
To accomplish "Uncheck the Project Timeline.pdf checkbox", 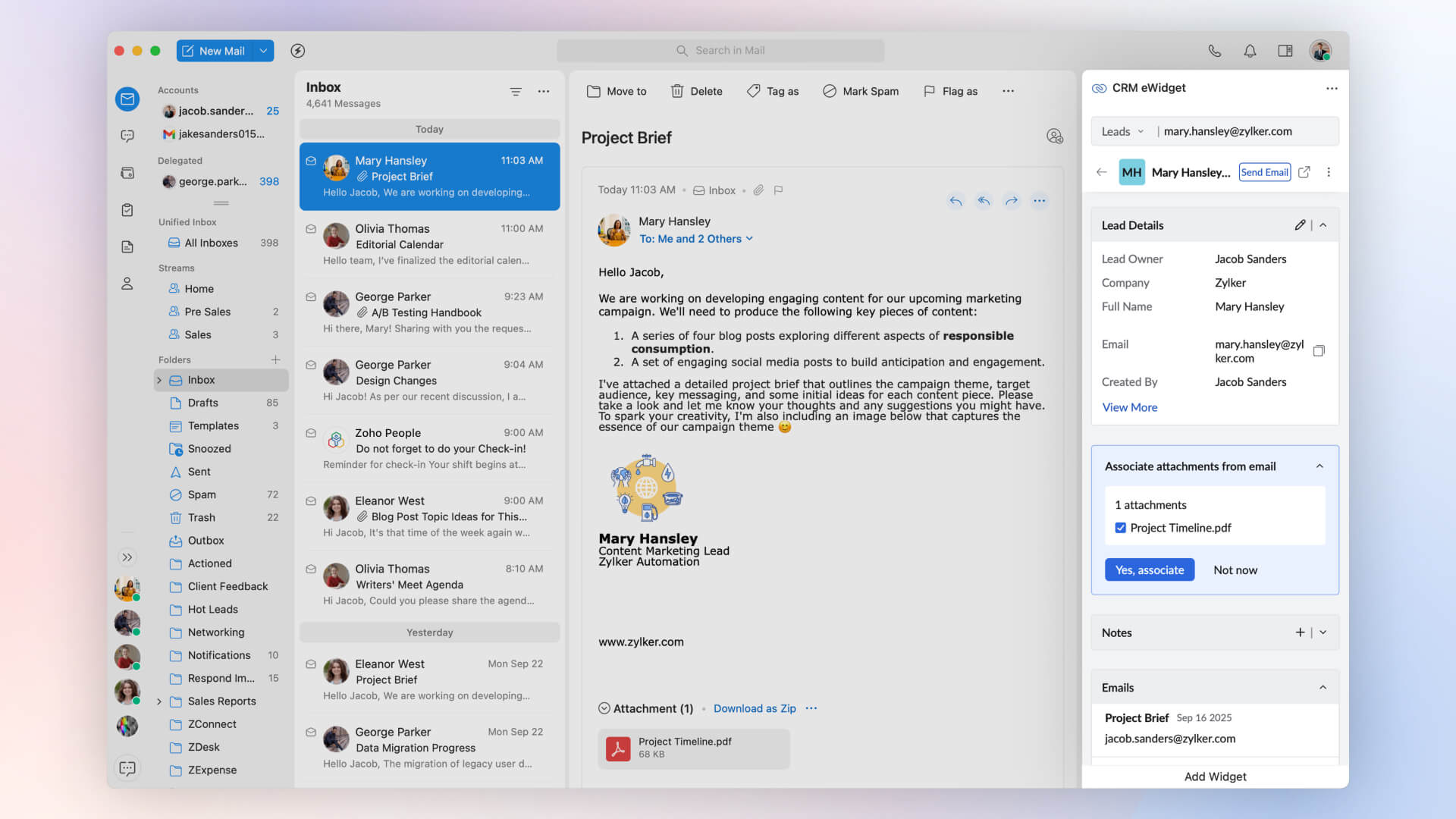I will (x=1120, y=528).
